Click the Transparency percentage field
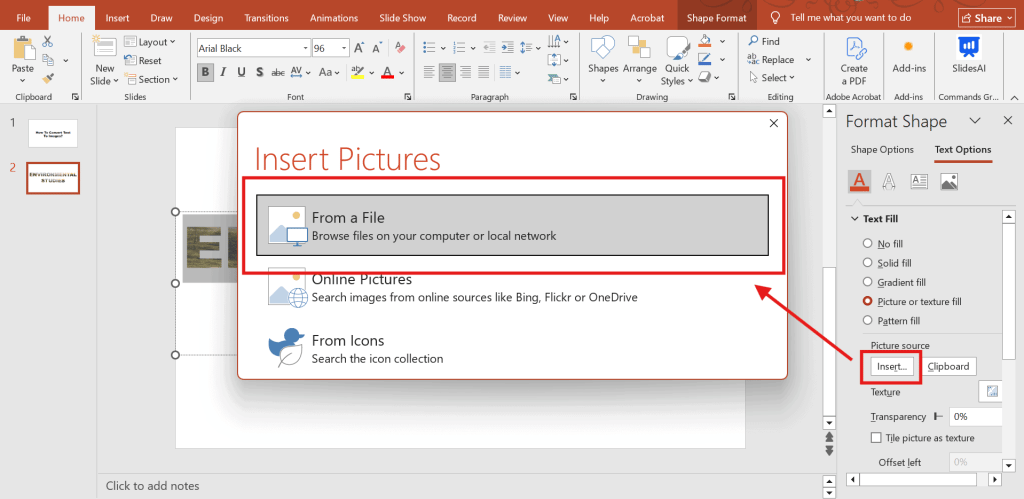Screen dimensions: 1024x499 (x=976, y=416)
